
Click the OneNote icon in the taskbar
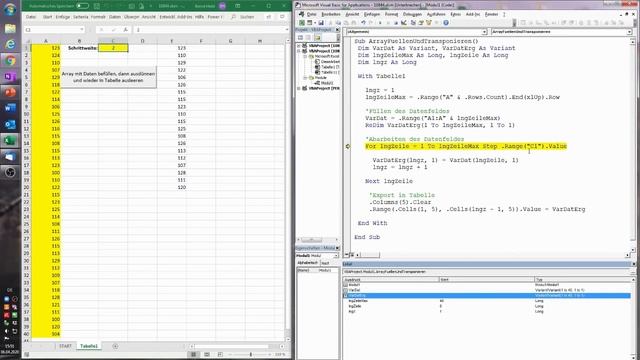(10, 76)
